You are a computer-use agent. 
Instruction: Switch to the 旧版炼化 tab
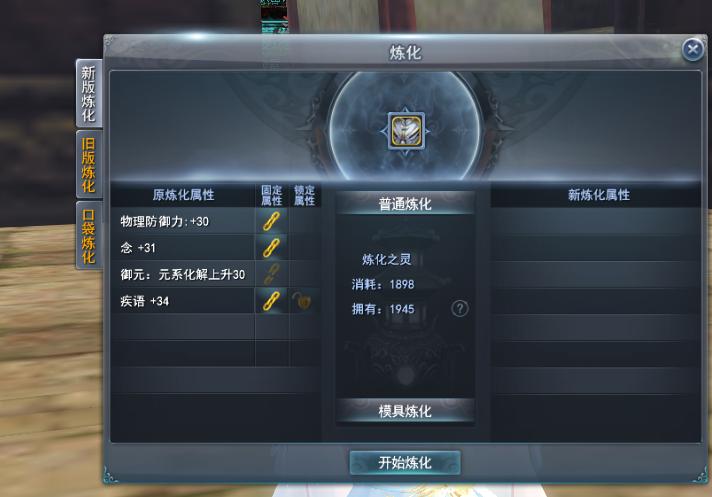coord(89,165)
